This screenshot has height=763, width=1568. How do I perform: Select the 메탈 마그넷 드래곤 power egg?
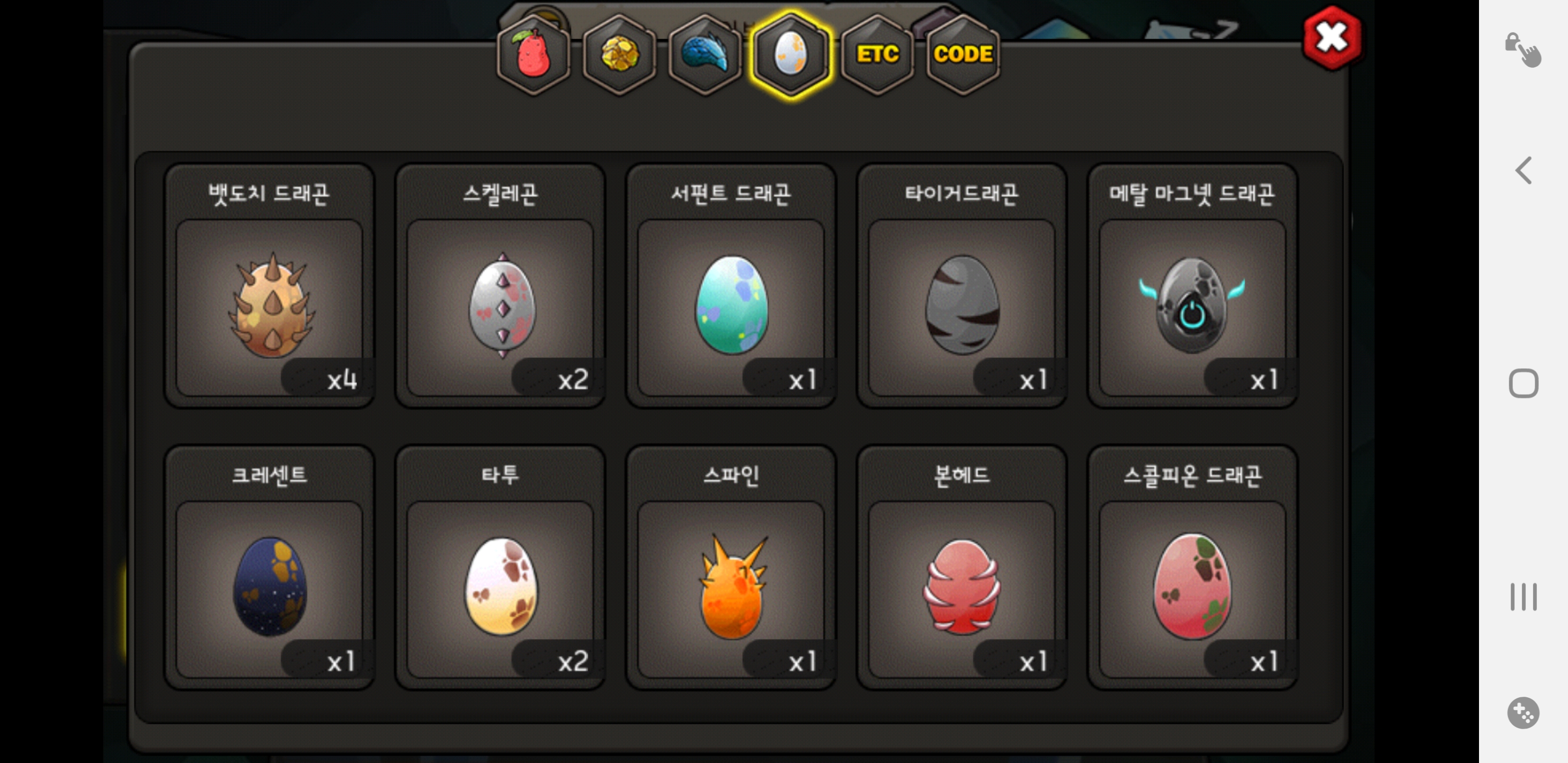click(1192, 286)
